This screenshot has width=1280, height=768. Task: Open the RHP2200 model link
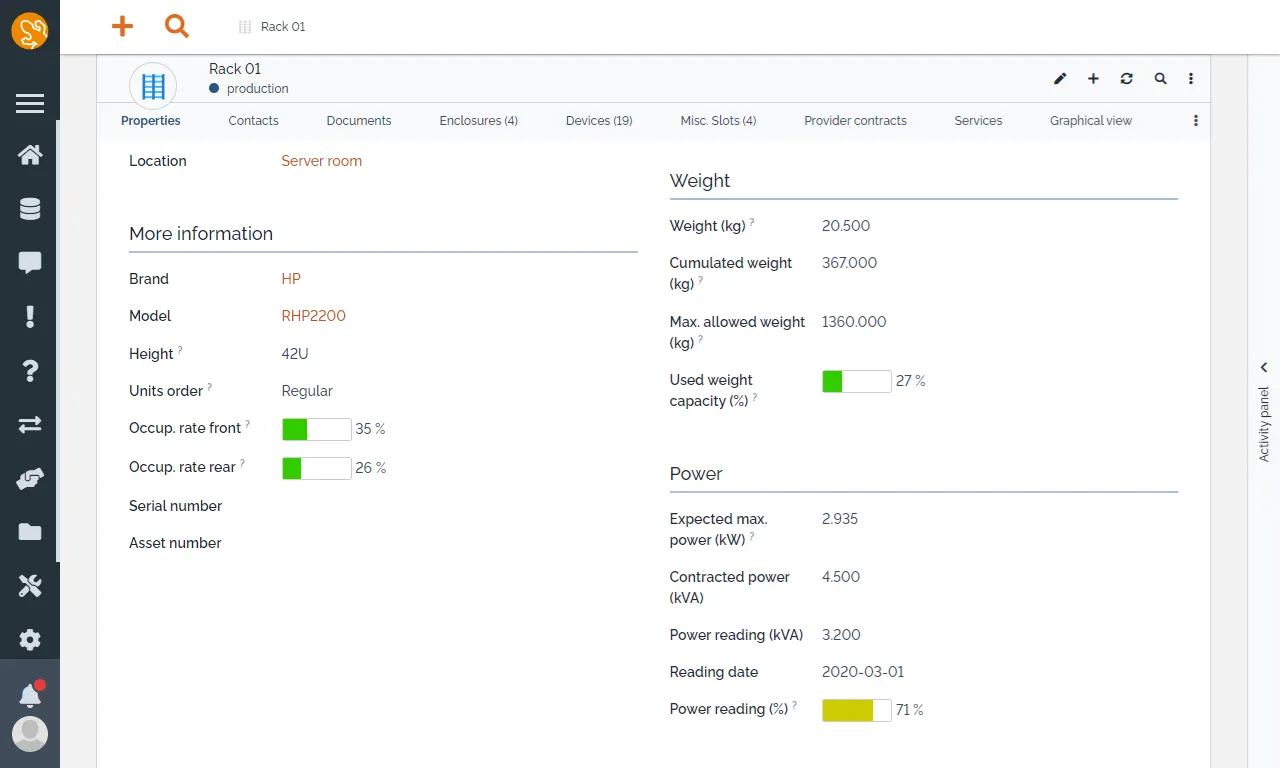pyautogui.click(x=313, y=316)
